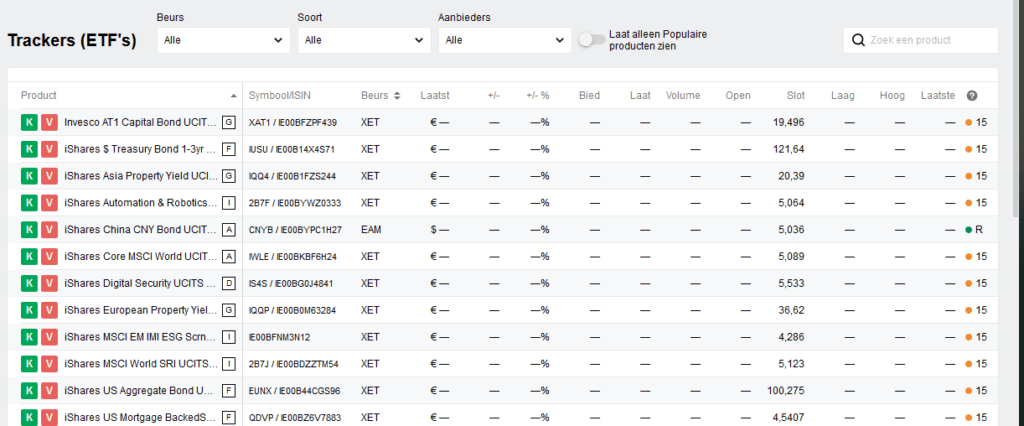Click the V button for iShares Digital Security

pyautogui.click(x=49, y=283)
